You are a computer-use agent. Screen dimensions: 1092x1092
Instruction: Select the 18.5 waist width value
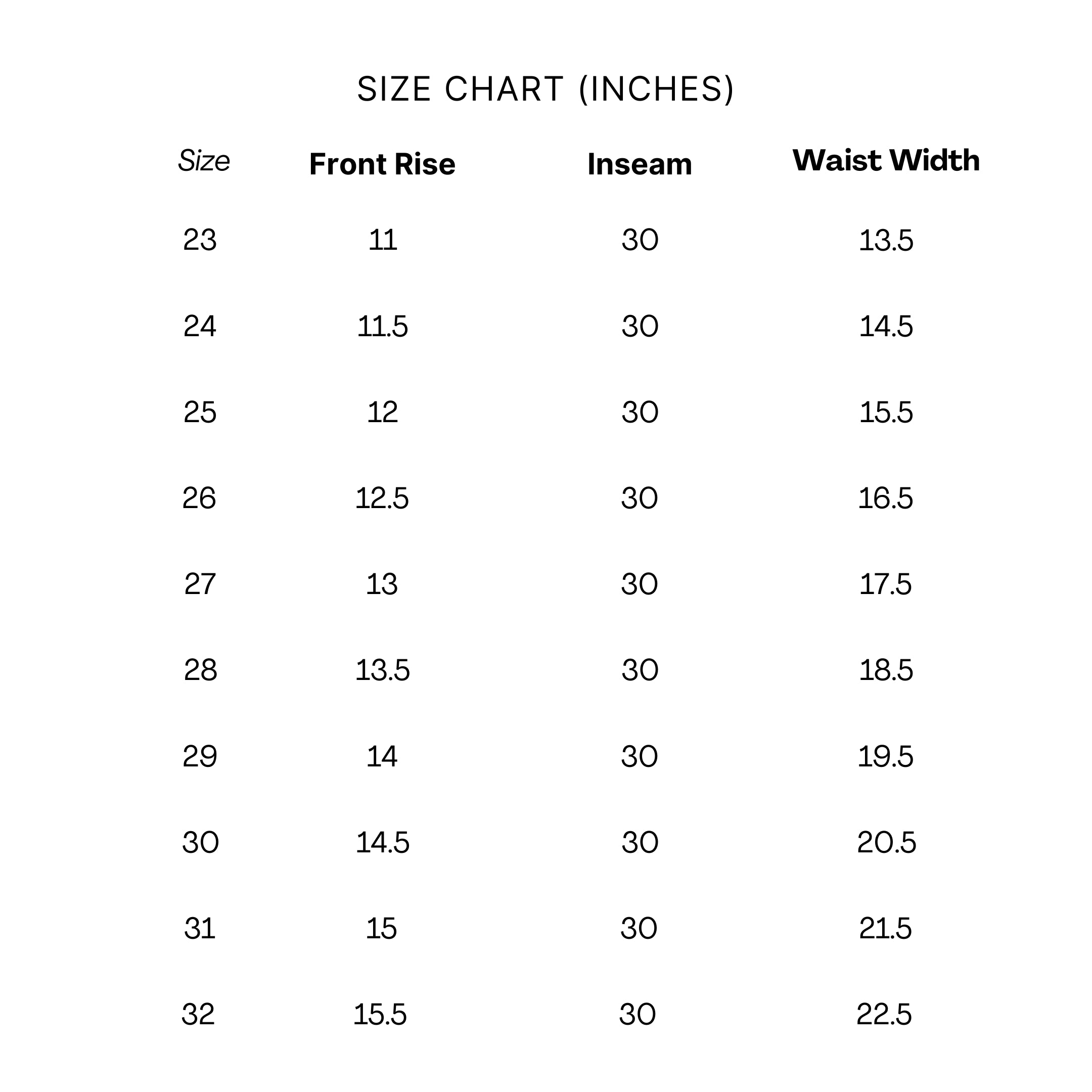coord(886,670)
